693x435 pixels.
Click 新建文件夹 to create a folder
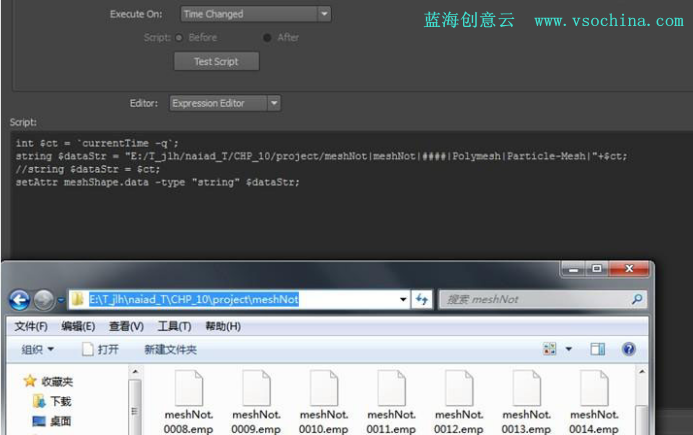(171, 350)
